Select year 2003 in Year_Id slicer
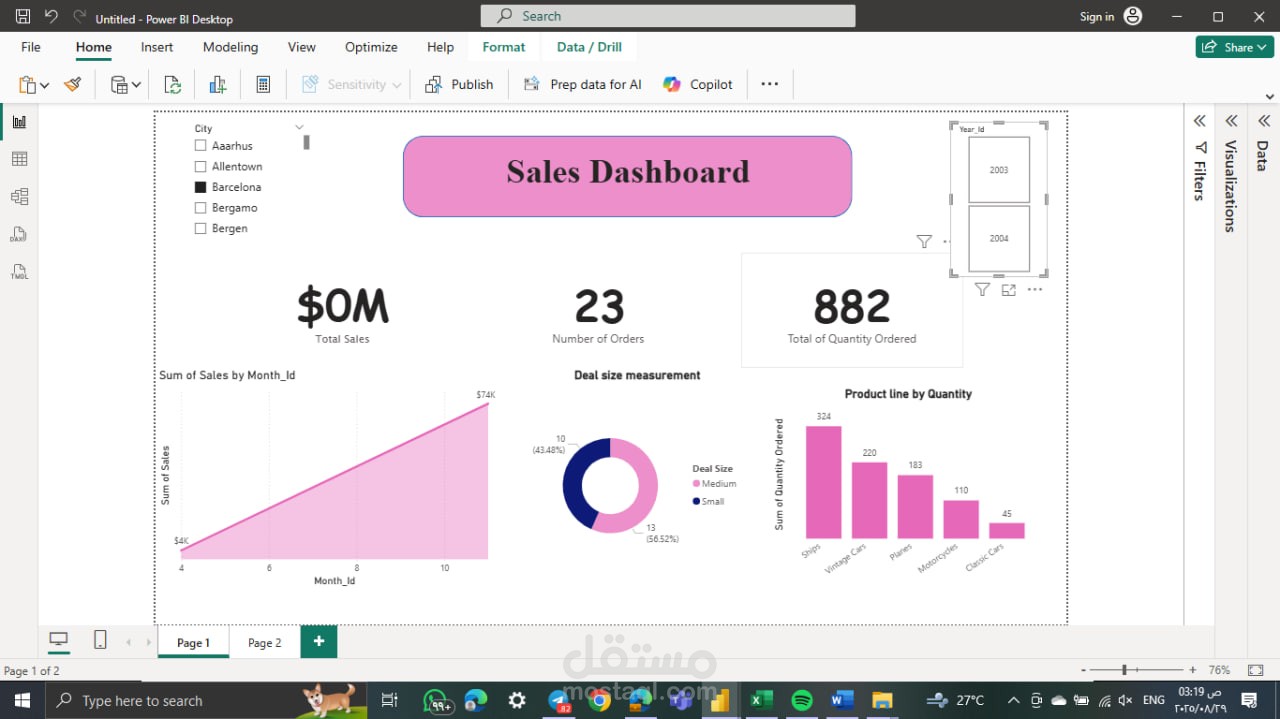Image resolution: width=1280 pixels, height=719 pixels. click(x=999, y=169)
